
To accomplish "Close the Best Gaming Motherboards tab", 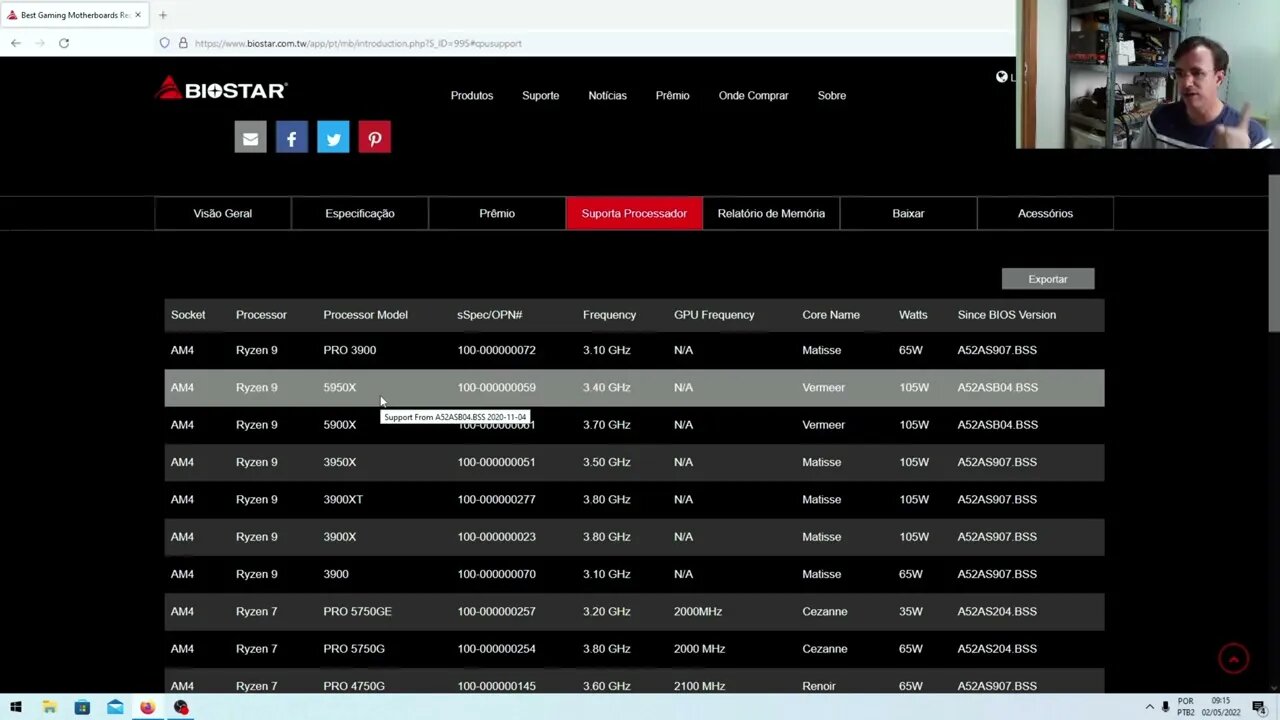I will coord(138,15).
